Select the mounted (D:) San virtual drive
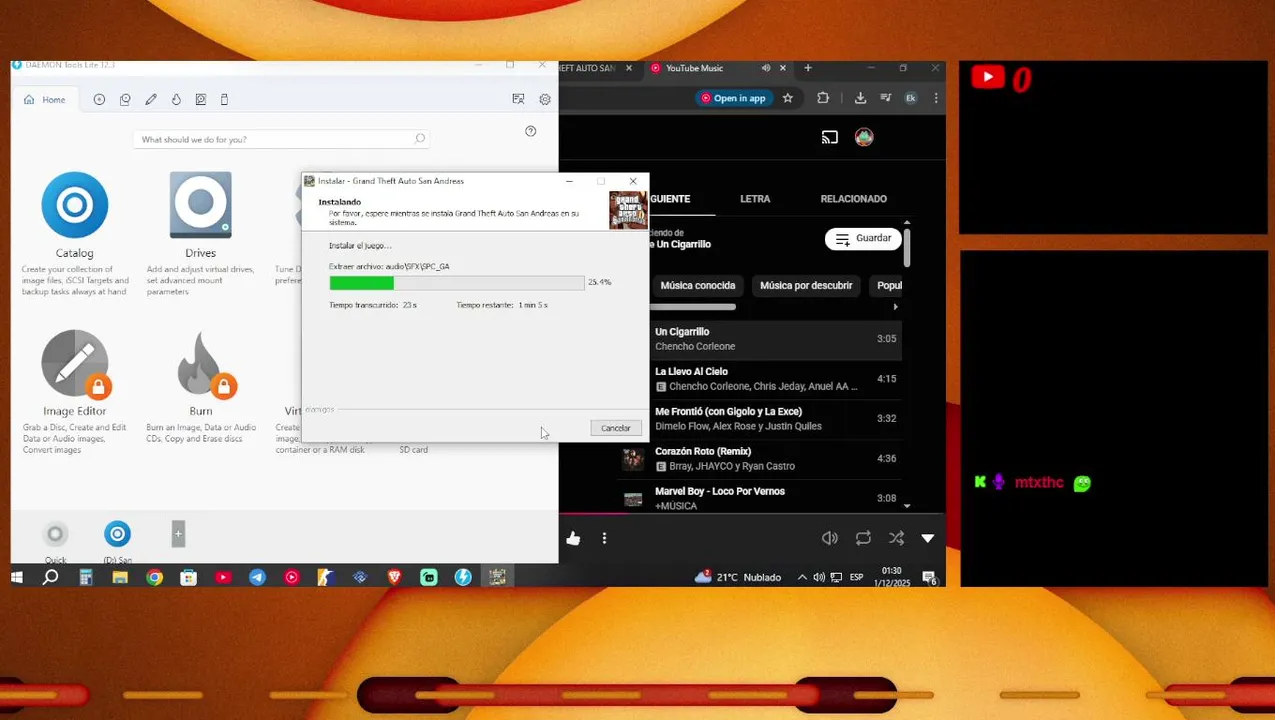Image resolution: width=1275 pixels, height=720 pixels. click(x=118, y=535)
